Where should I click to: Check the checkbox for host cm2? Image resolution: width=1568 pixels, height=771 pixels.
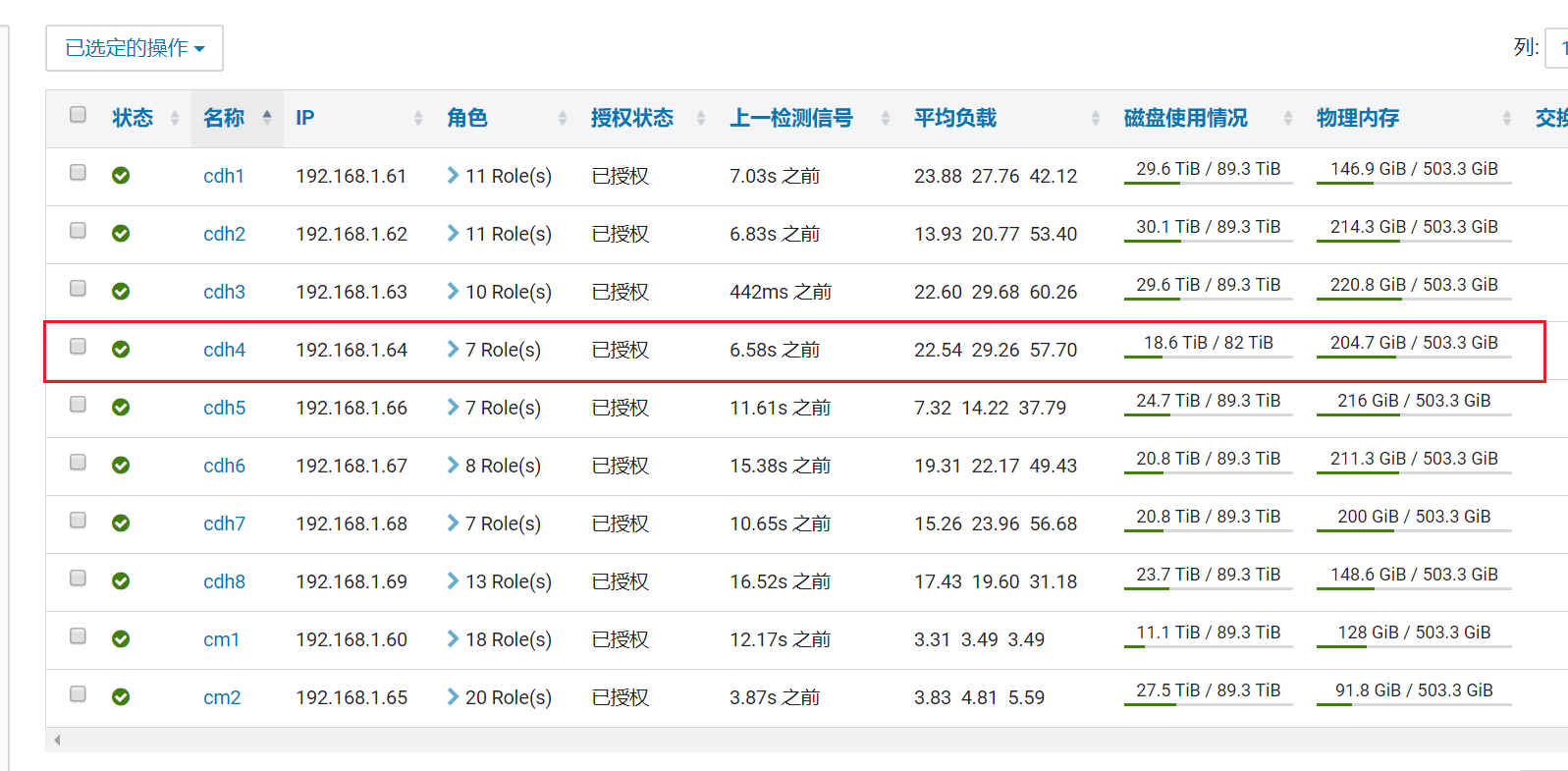tap(79, 694)
